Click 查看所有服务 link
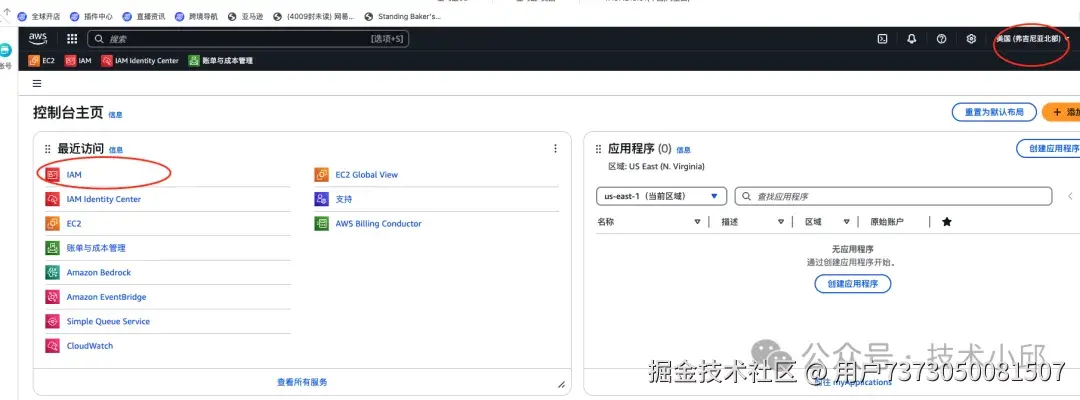The width and height of the screenshot is (1080, 400). coord(302,382)
